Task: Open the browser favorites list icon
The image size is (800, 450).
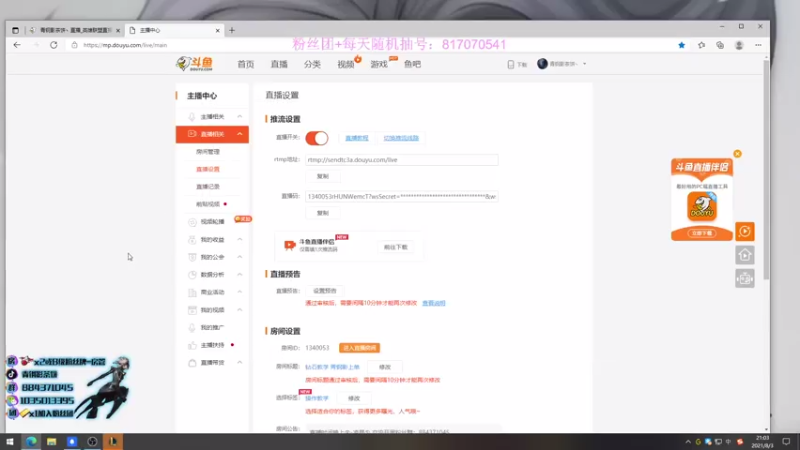Action: tap(702, 45)
